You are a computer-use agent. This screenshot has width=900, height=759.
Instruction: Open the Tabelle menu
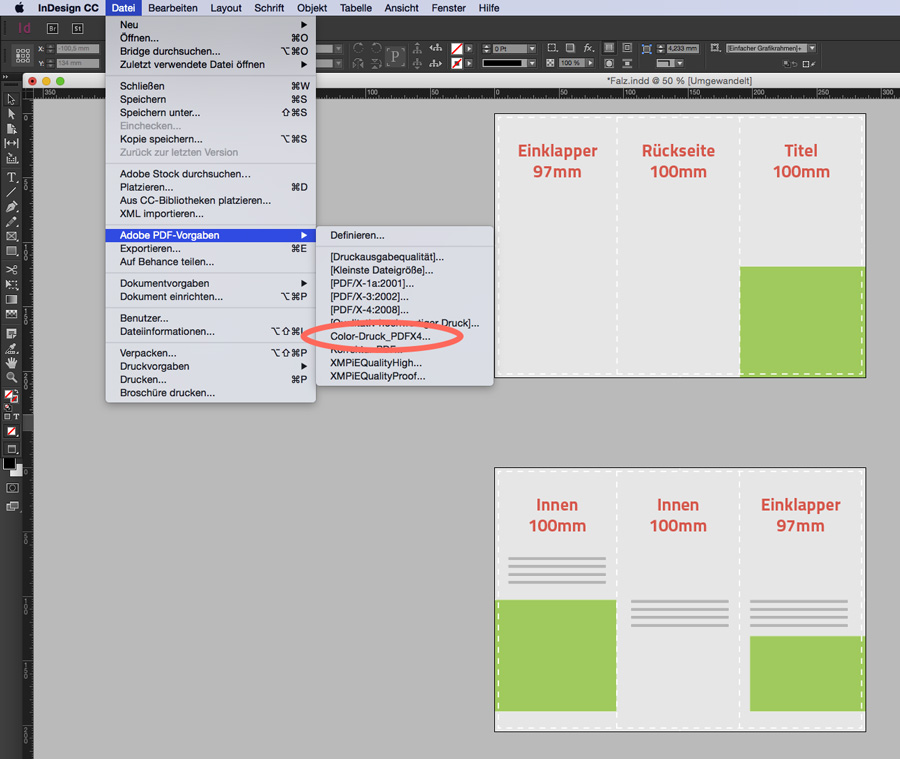356,8
